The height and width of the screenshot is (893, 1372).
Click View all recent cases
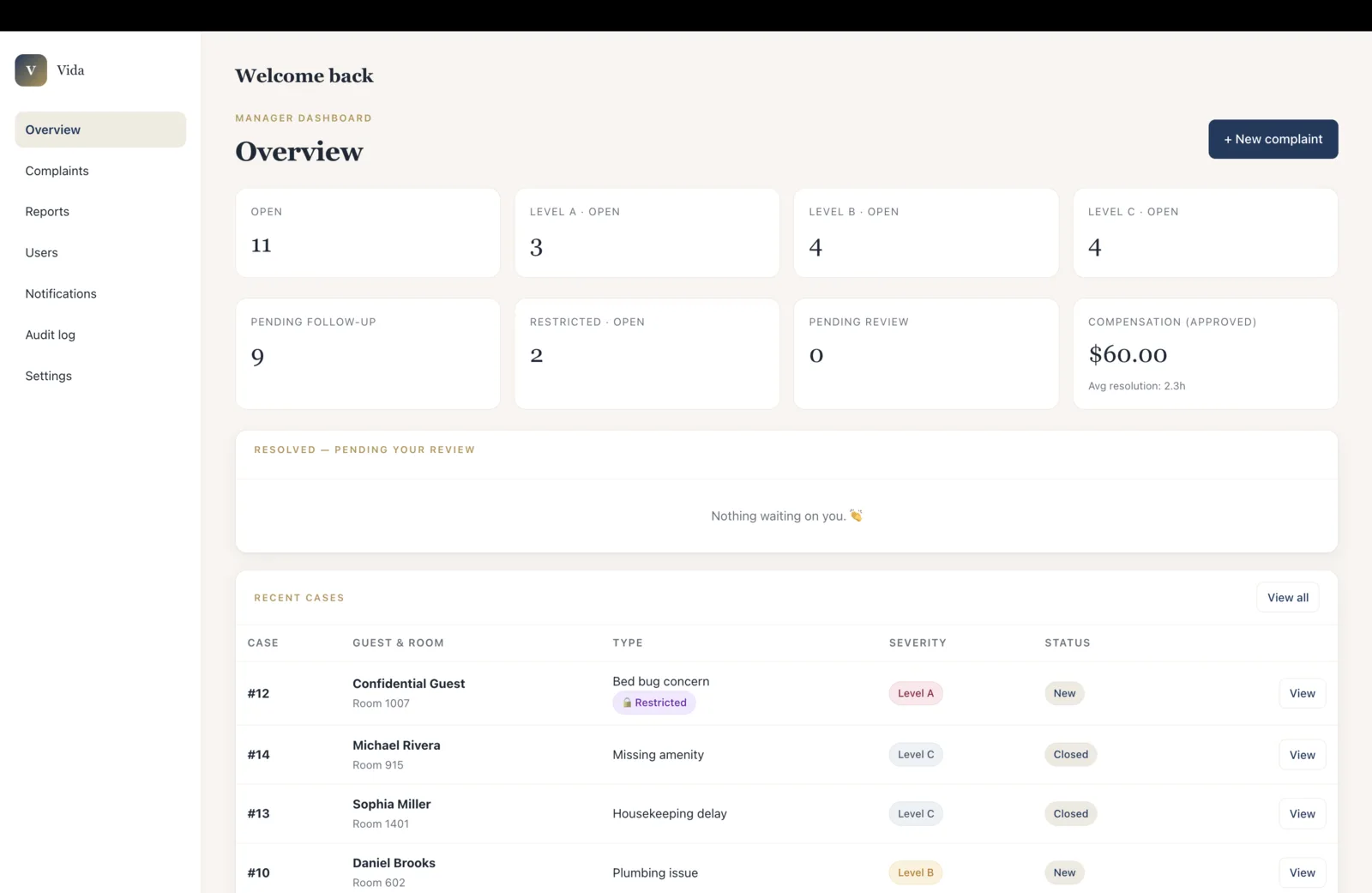click(1287, 598)
